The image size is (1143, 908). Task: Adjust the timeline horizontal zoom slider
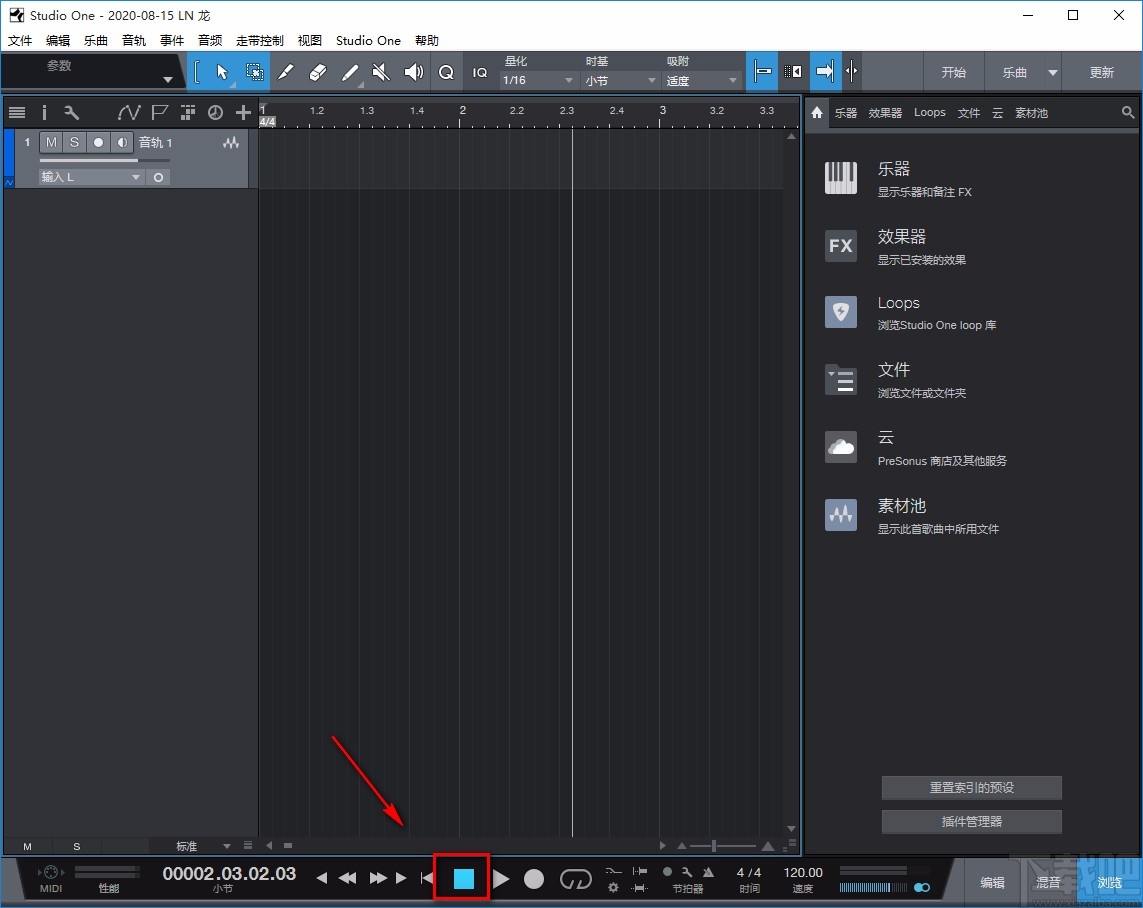coord(722,845)
